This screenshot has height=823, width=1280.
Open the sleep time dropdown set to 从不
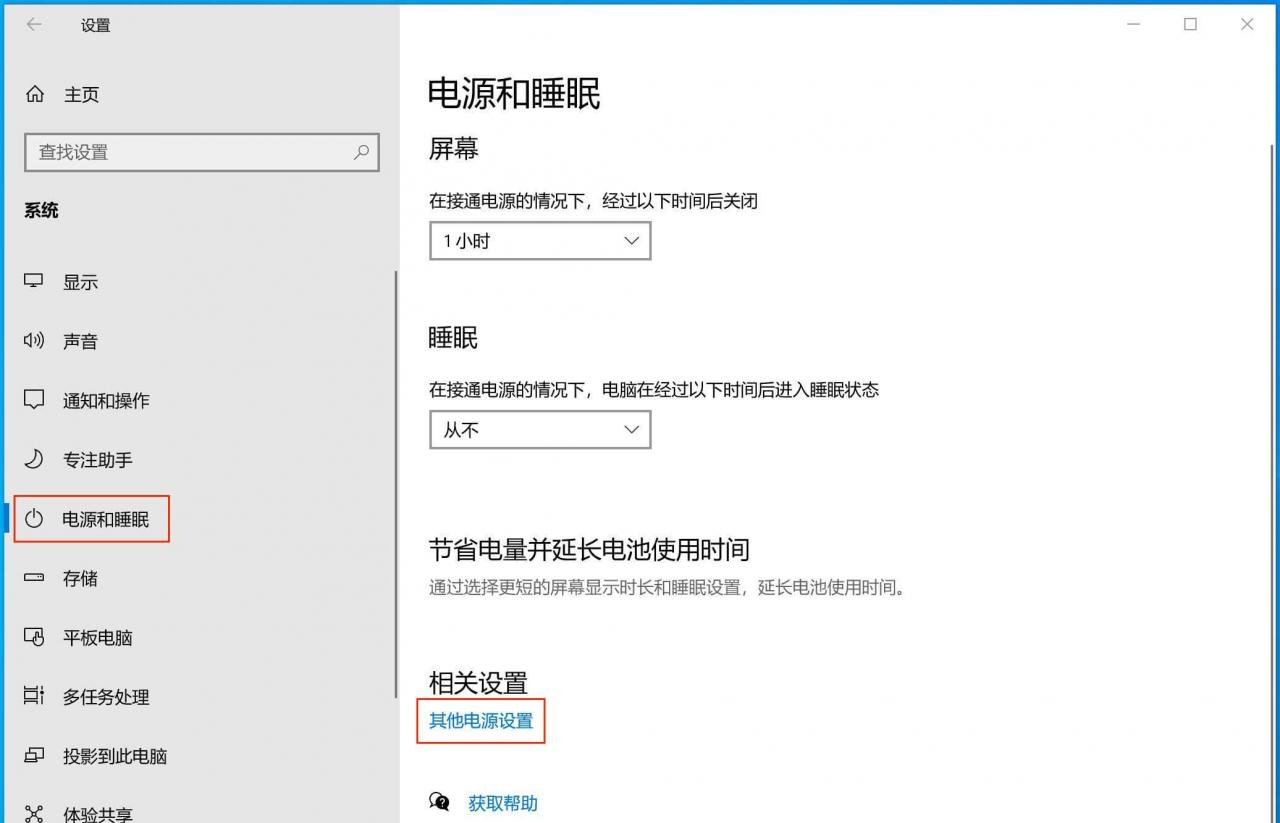click(540, 430)
